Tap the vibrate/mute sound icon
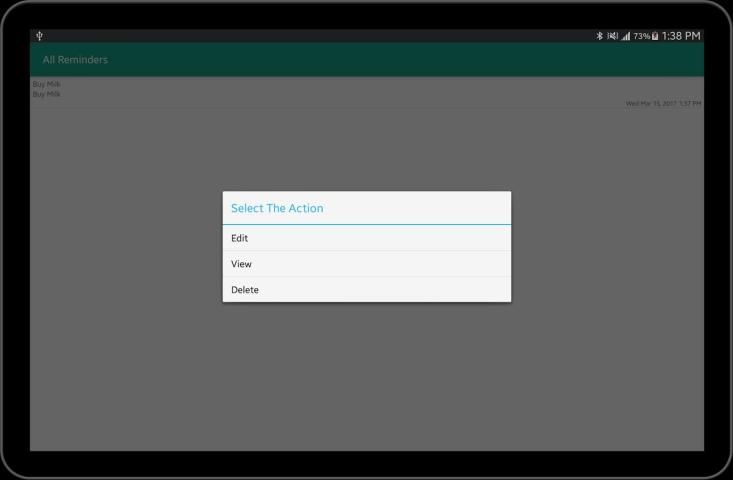This screenshot has height=480, width=733. click(611, 36)
